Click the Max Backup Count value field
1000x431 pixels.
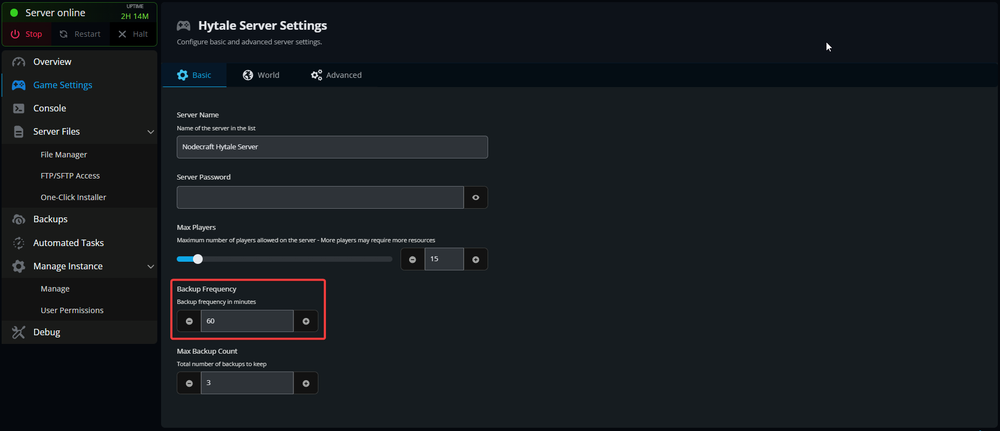point(247,383)
